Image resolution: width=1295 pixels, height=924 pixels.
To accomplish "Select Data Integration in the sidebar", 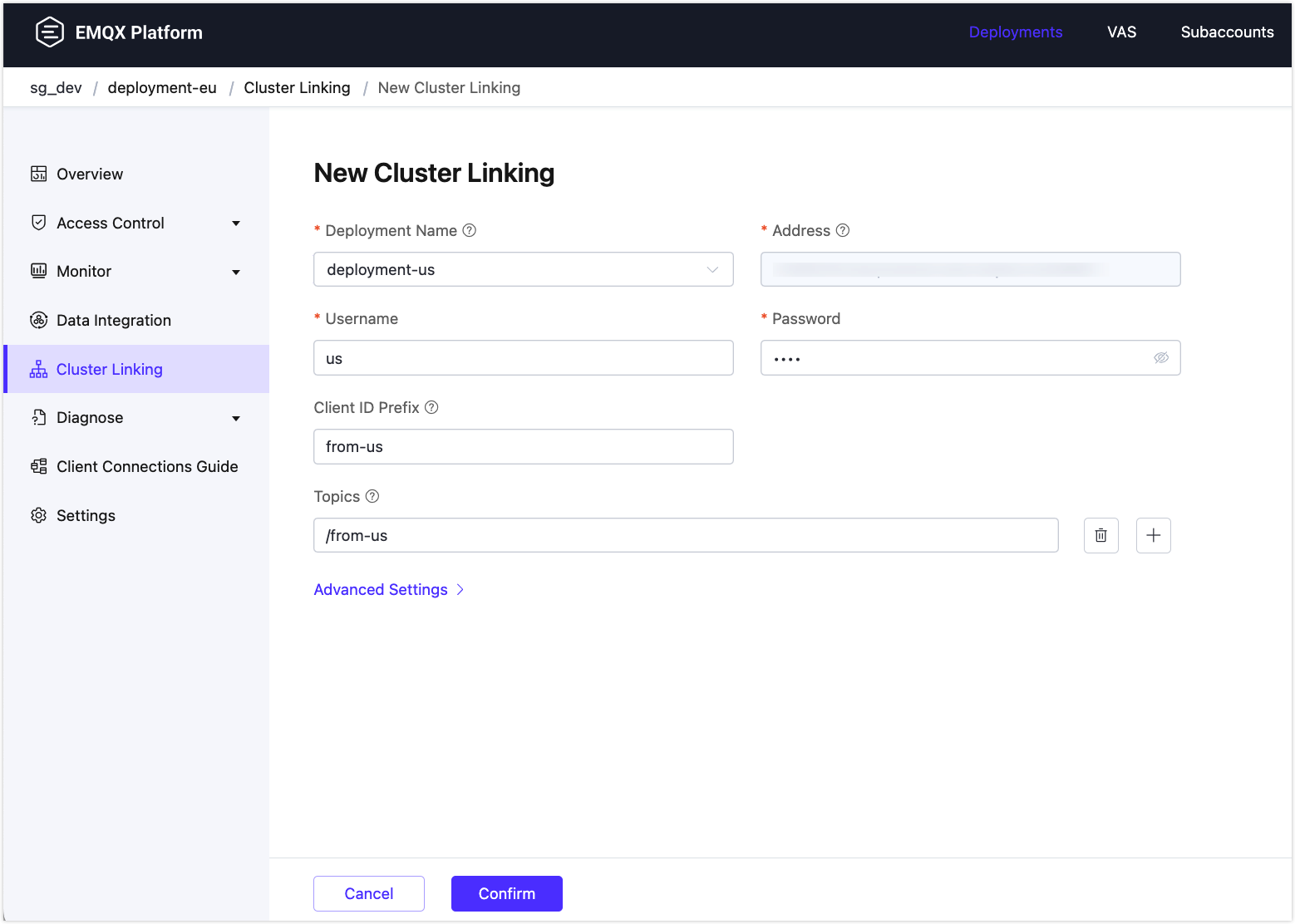I will click(136, 320).
